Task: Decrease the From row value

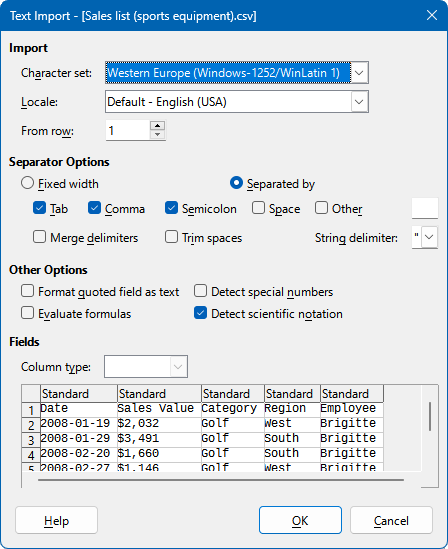Action: pyautogui.click(x=158, y=134)
